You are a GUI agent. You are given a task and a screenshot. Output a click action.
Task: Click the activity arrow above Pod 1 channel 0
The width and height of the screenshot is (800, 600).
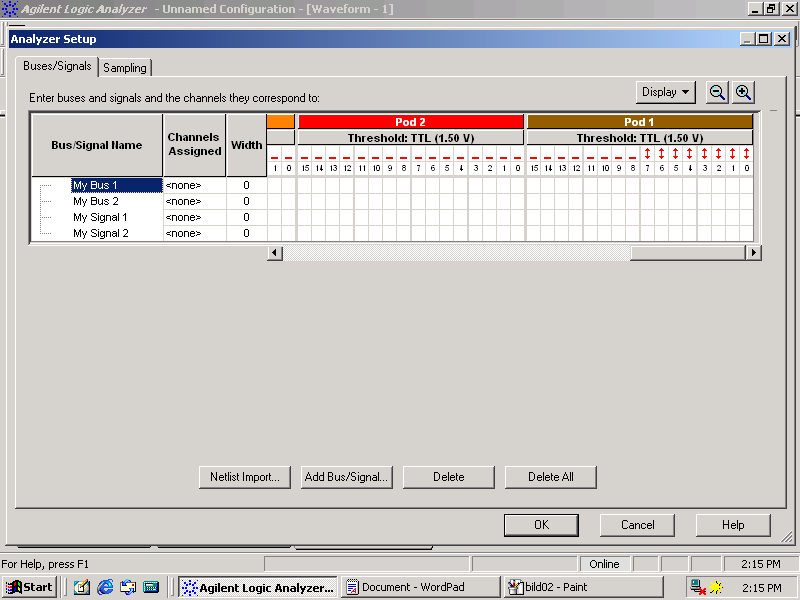[x=746, y=153]
